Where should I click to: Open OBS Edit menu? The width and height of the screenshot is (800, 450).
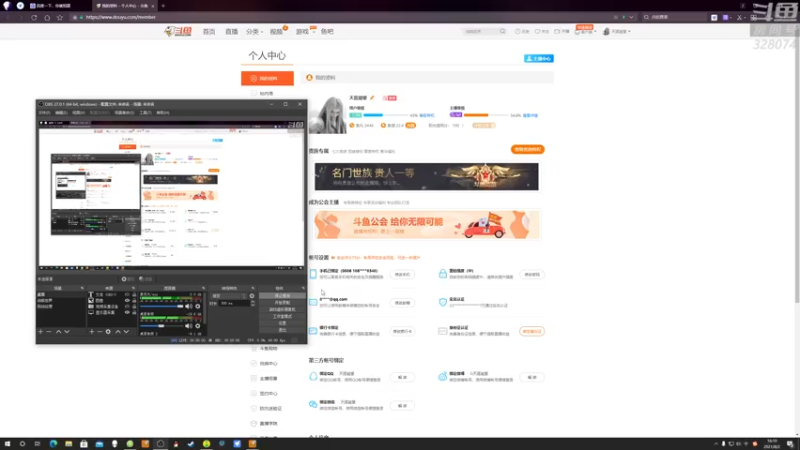coord(61,113)
